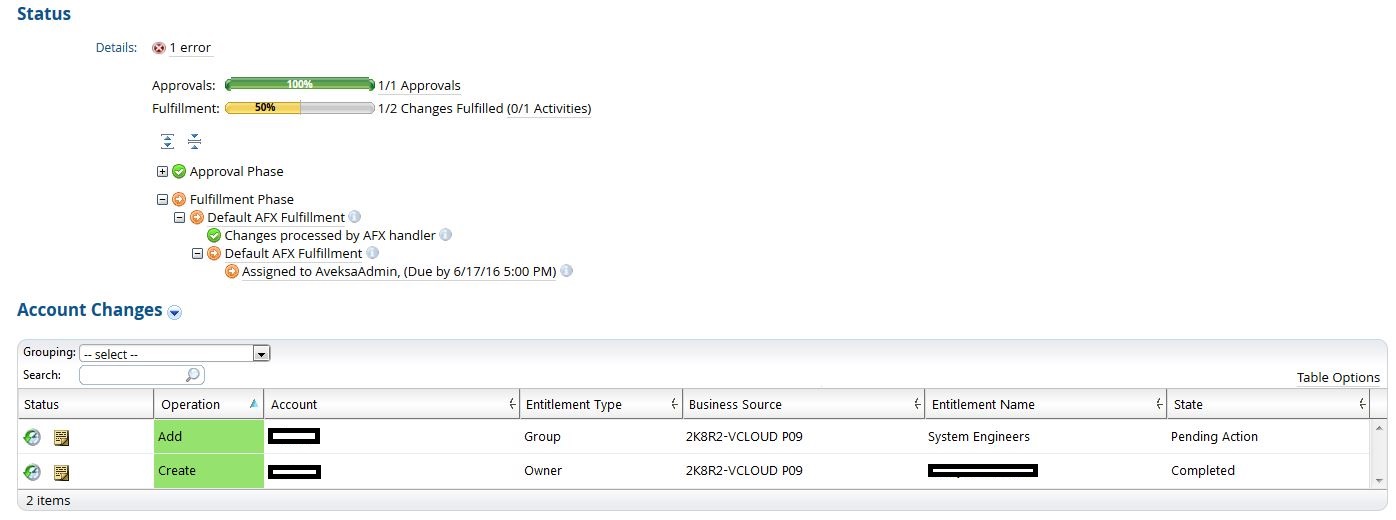Collapse the Account Changes section arrow

coord(174,312)
